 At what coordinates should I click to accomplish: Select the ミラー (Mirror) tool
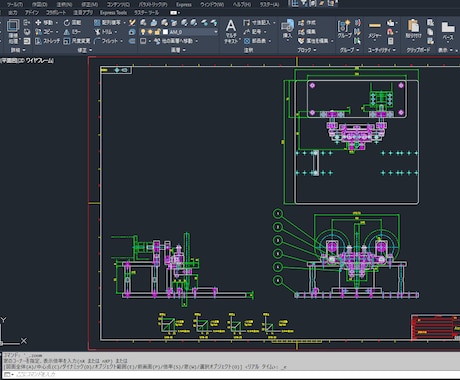click(x=72, y=32)
